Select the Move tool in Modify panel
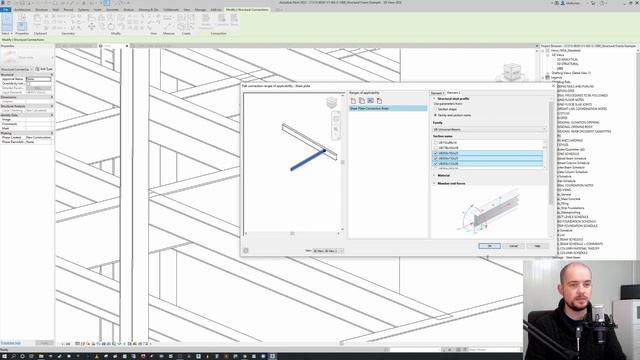Screen dimensions: 640x360 click(92, 27)
